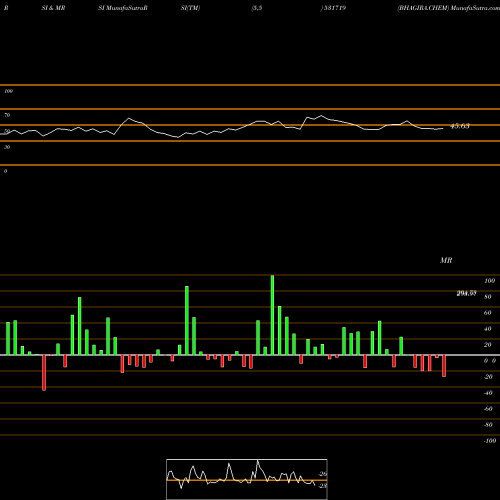Select the BHAGIRA.CHEM MunafaSutra.com header text
500x500 pixels.
pyautogui.click(x=448, y=8)
